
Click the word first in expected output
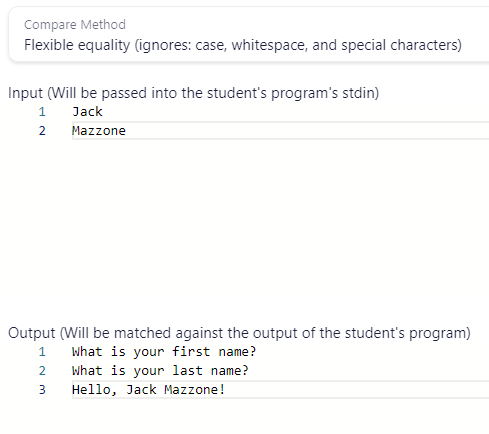[191, 352]
